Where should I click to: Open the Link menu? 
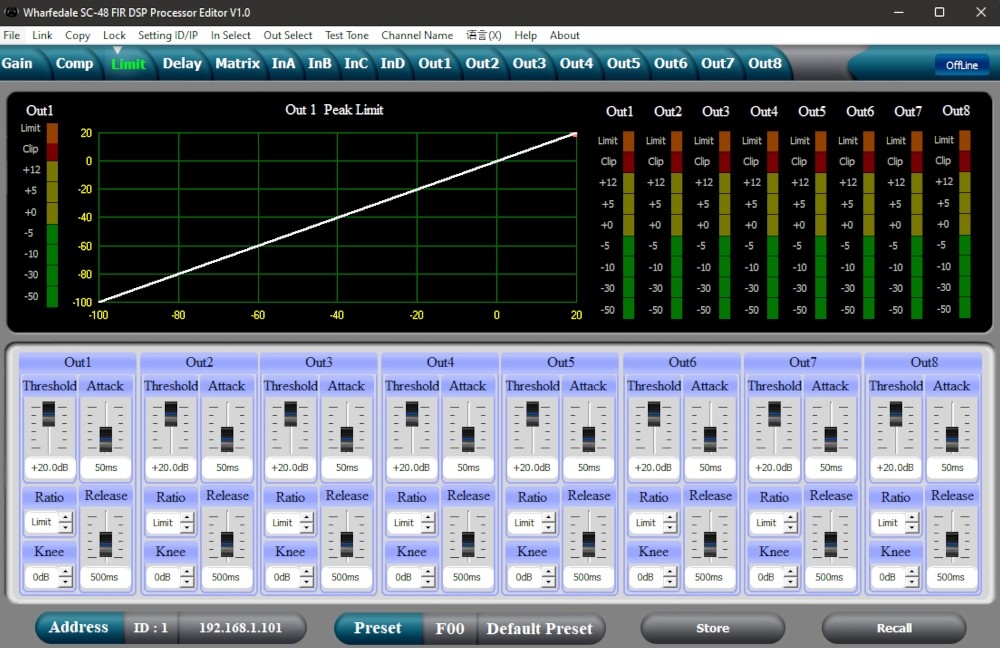pyautogui.click(x=42, y=35)
